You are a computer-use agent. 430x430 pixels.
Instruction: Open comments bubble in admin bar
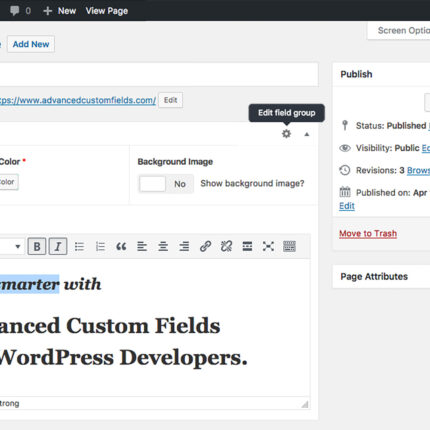click(x=15, y=10)
